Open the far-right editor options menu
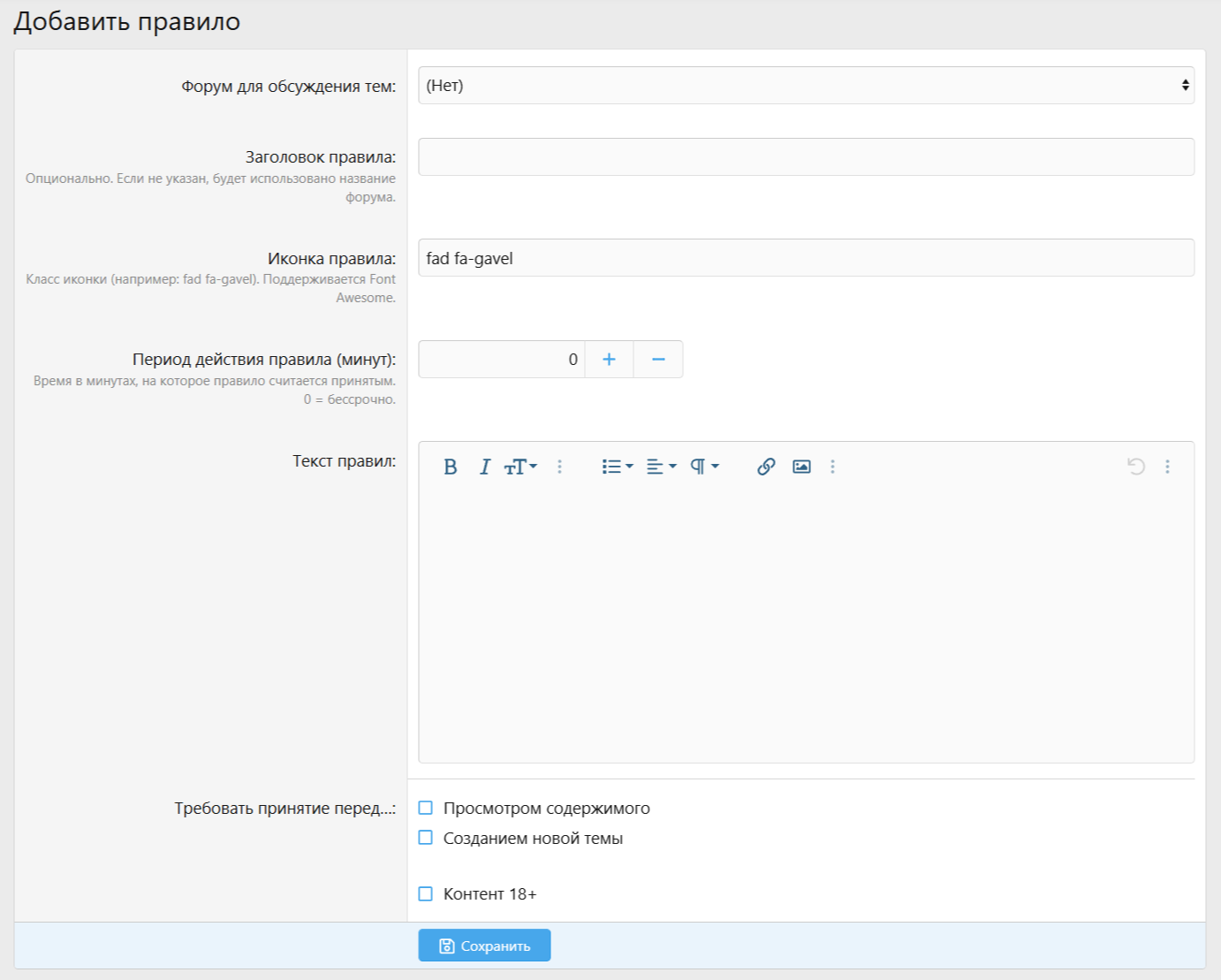This screenshot has height=980, width=1221. pos(1167,467)
